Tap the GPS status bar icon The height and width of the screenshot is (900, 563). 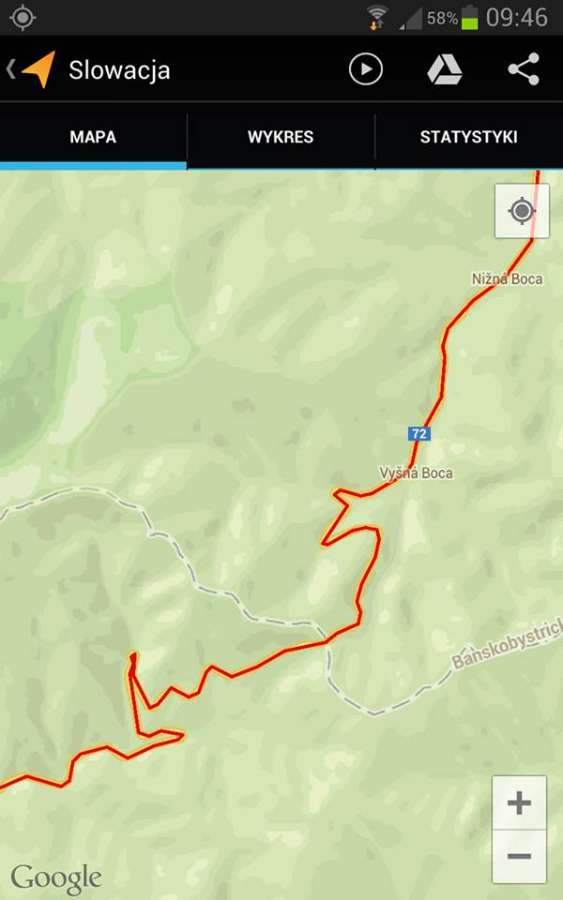pyautogui.click(x=23, y=17)
